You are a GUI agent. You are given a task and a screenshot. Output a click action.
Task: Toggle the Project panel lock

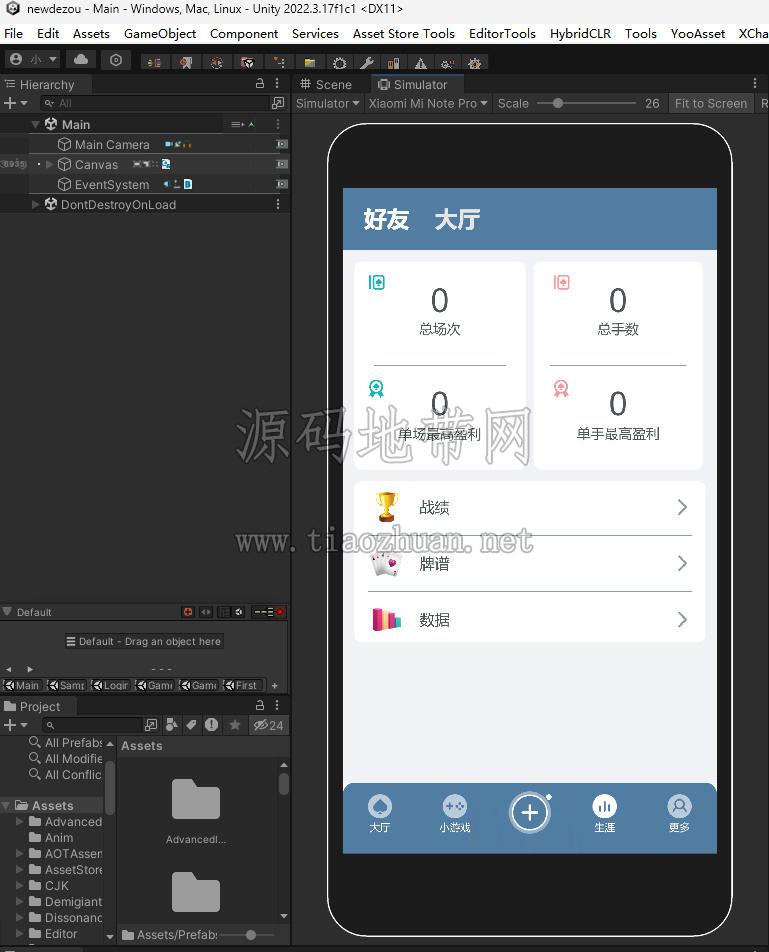tap(260, 705)
